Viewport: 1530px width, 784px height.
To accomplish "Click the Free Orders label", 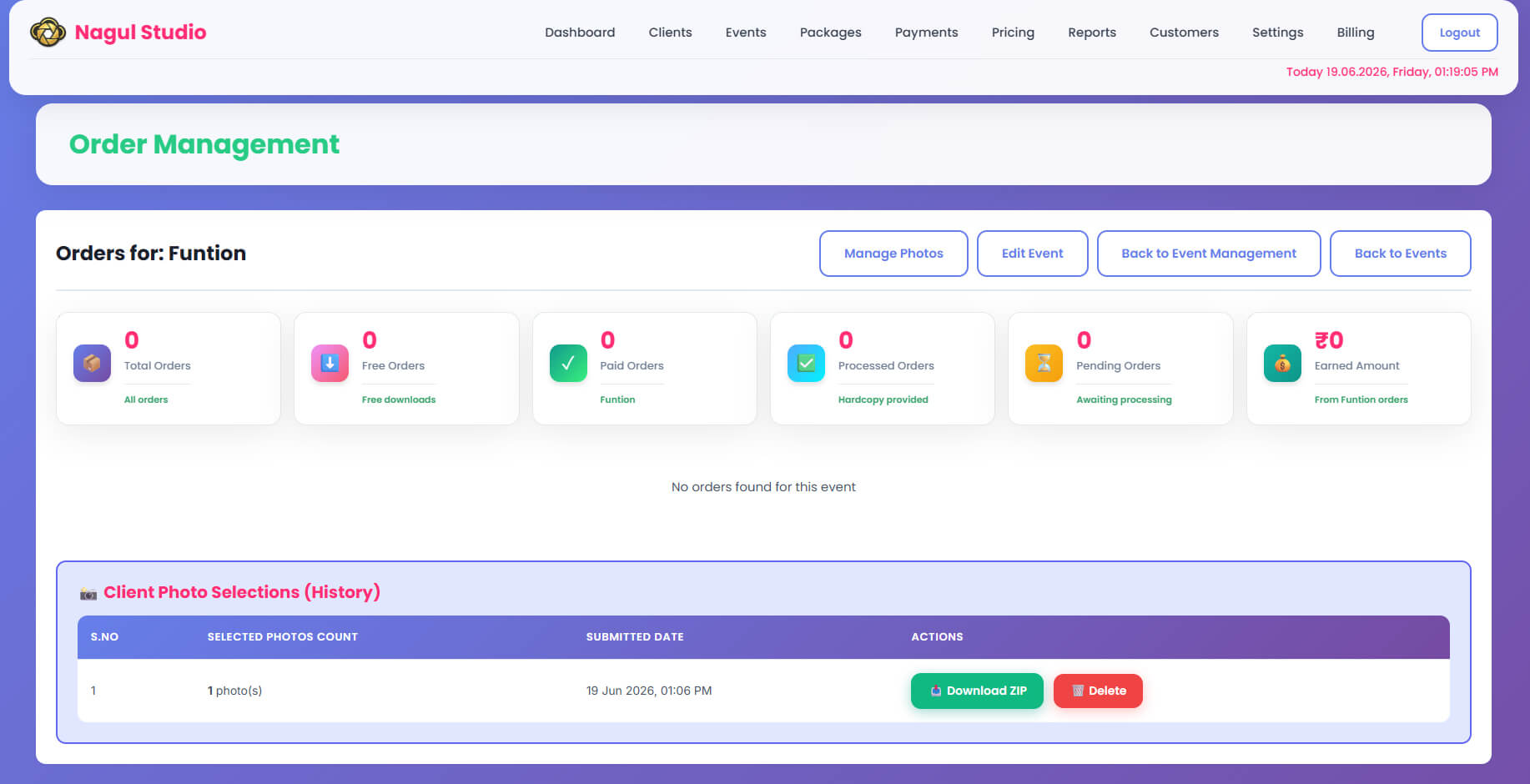I will (x=393, y=365).
